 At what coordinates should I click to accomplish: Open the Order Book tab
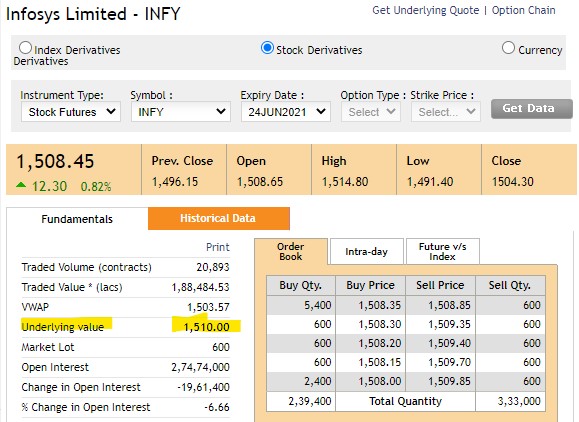[291, 251]
